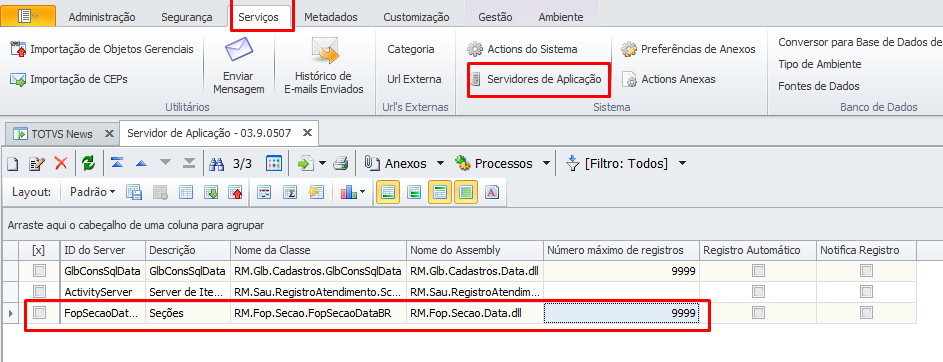Toggle Registro Automático for GlbConsSqlData row
The image size is (943, 362).
[758, 271]
